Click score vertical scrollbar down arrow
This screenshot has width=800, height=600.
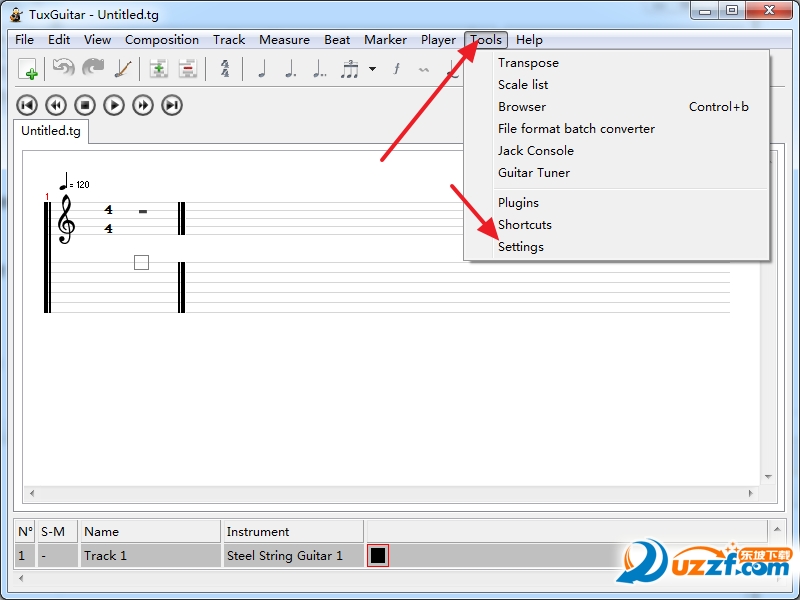[768, 477]
